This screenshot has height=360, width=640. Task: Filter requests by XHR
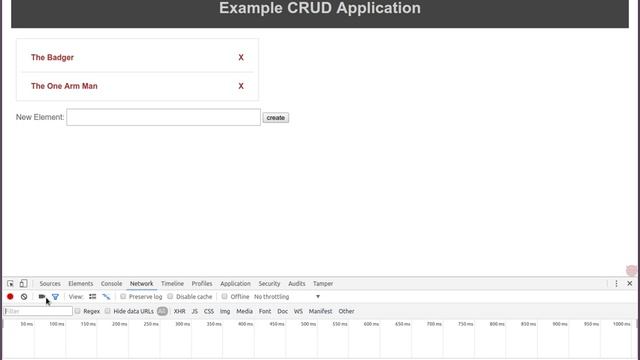(x=180, y=311)
